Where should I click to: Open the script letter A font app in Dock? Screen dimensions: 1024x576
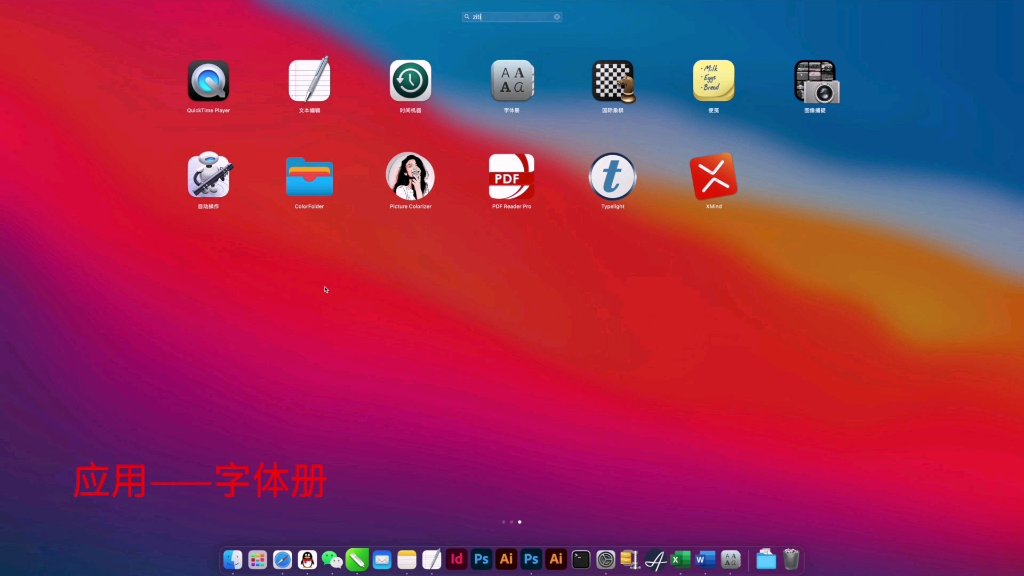[x=655, y=560]
